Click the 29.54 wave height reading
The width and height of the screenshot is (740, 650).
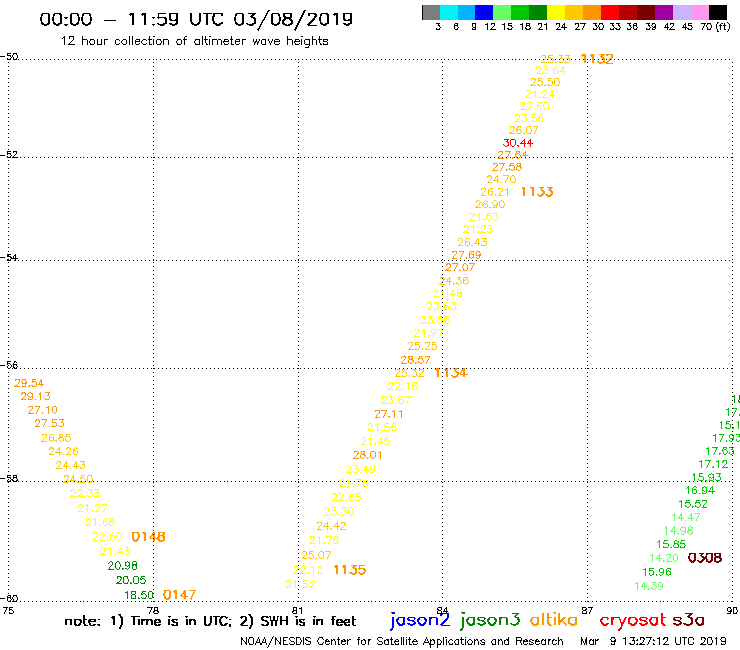click(x=29, y=383)
